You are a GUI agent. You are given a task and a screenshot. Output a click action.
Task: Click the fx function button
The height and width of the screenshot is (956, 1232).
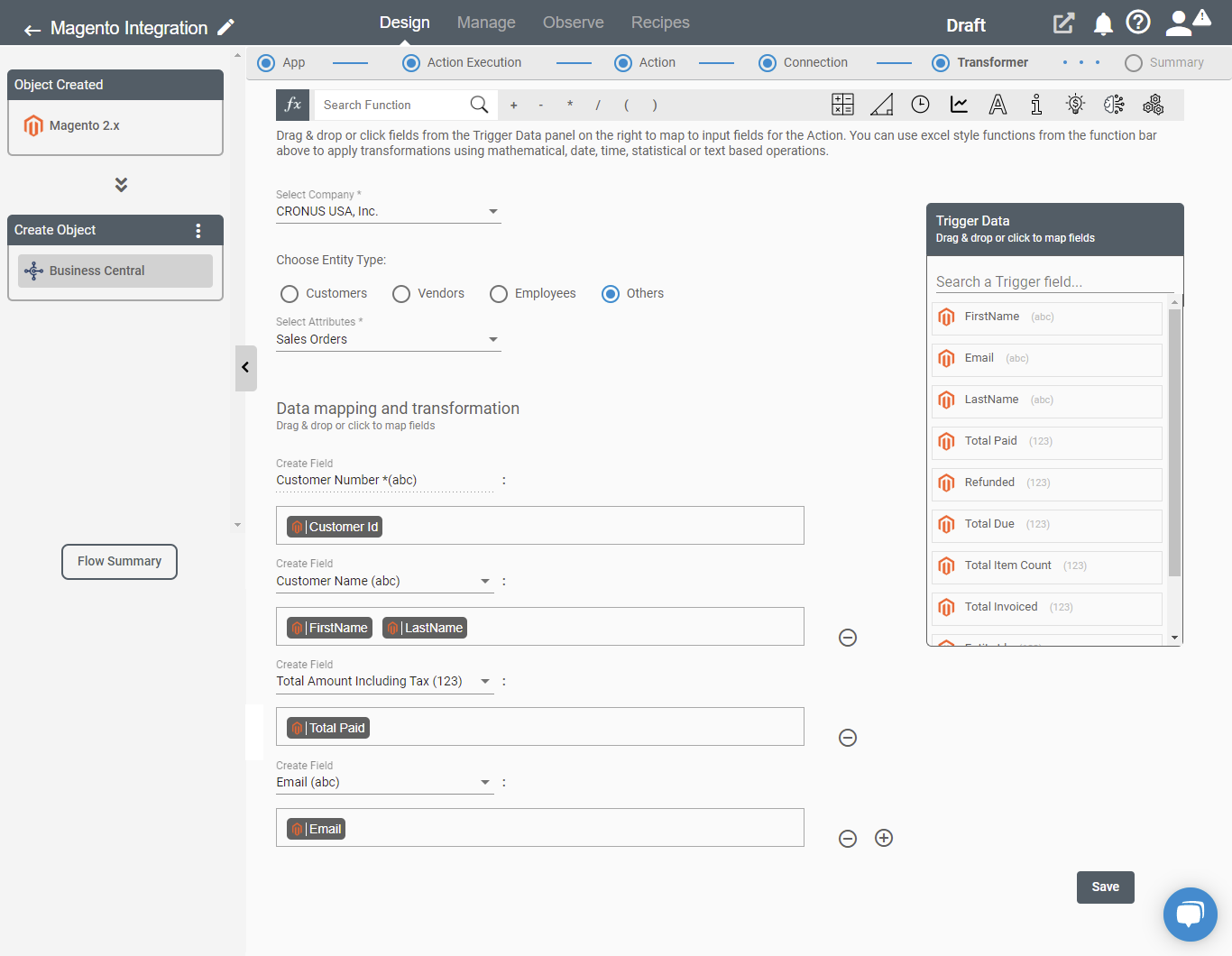coord(293,105)
